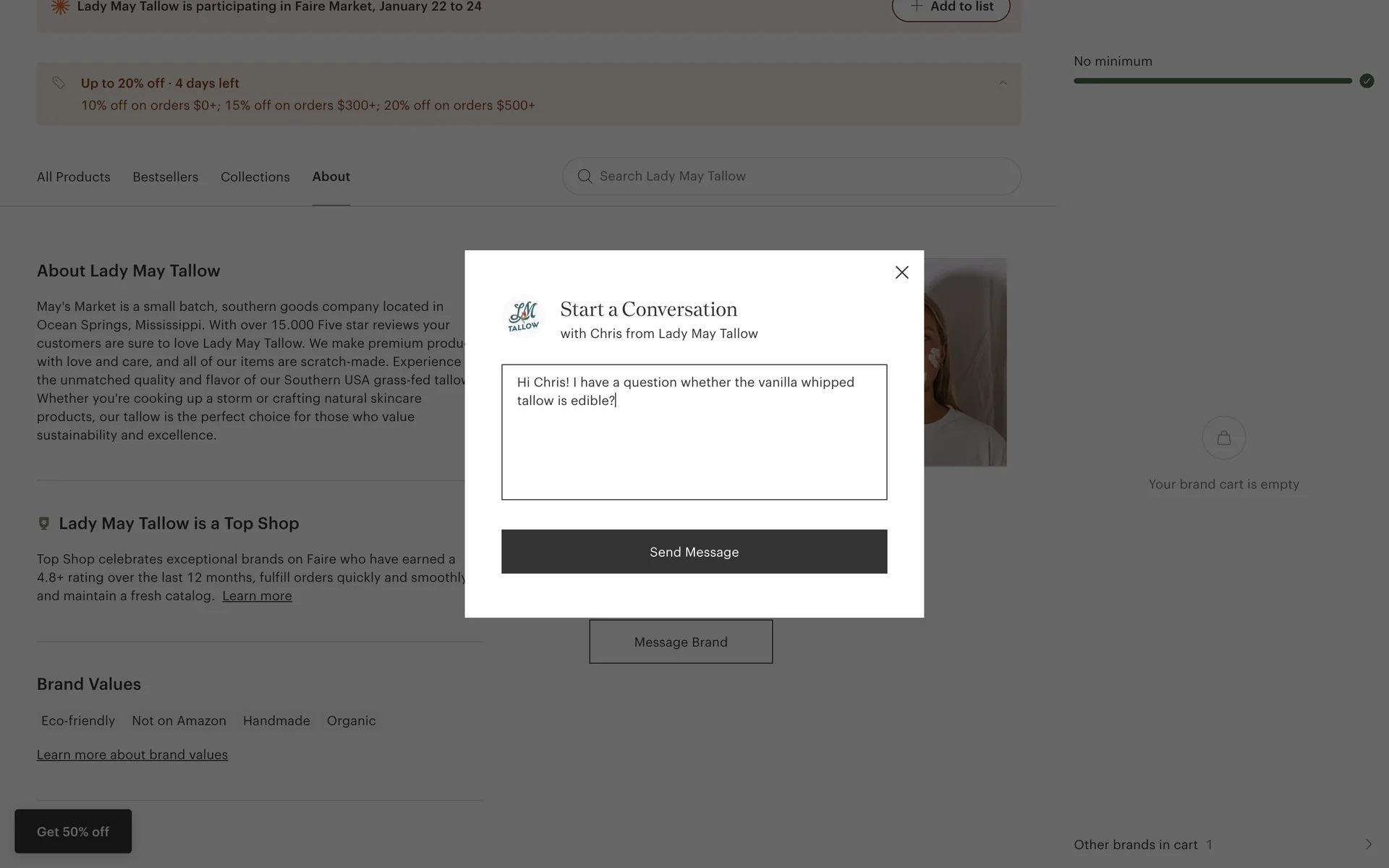Click the search magnifier icon
This screenshot has width=1389, height=868.
[x=585, y=176]
